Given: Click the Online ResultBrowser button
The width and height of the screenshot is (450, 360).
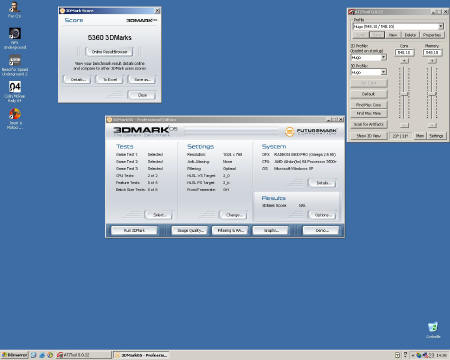Looking at the screenshot, I should click(109, 52).
